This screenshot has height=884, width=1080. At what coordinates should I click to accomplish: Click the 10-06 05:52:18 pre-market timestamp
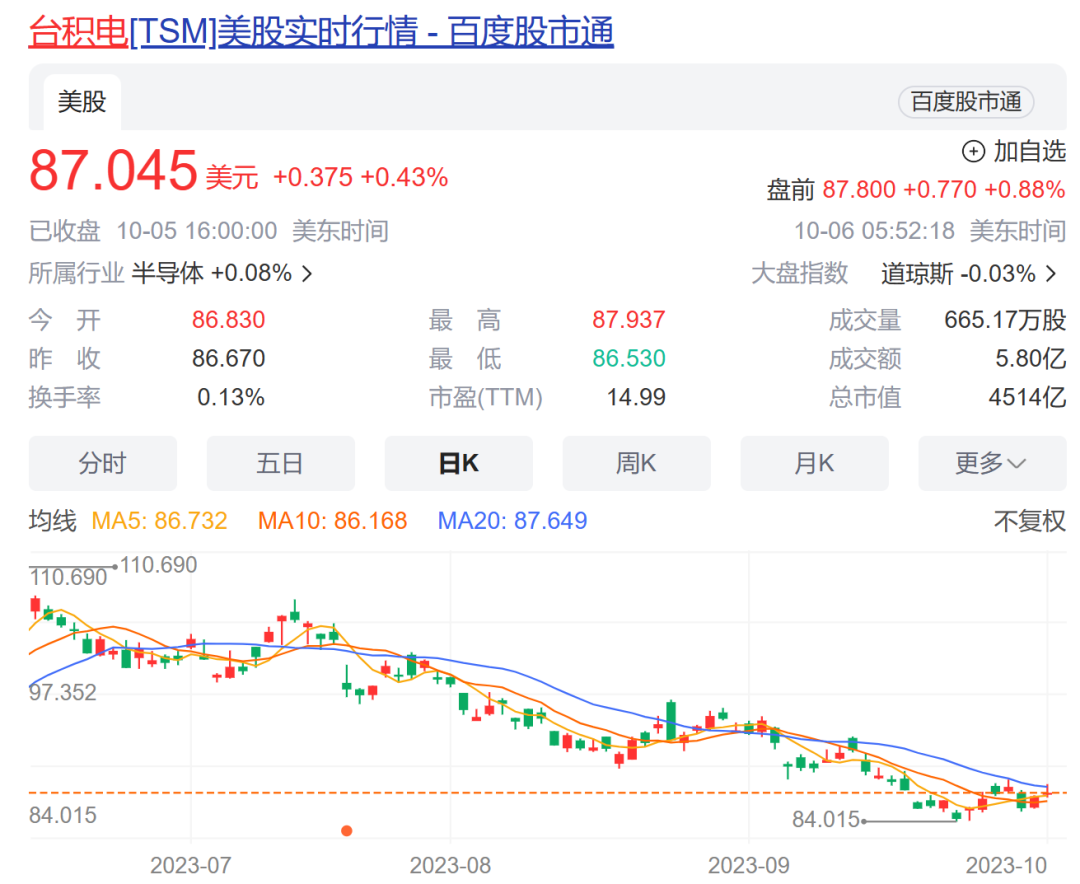coord(875,231)
